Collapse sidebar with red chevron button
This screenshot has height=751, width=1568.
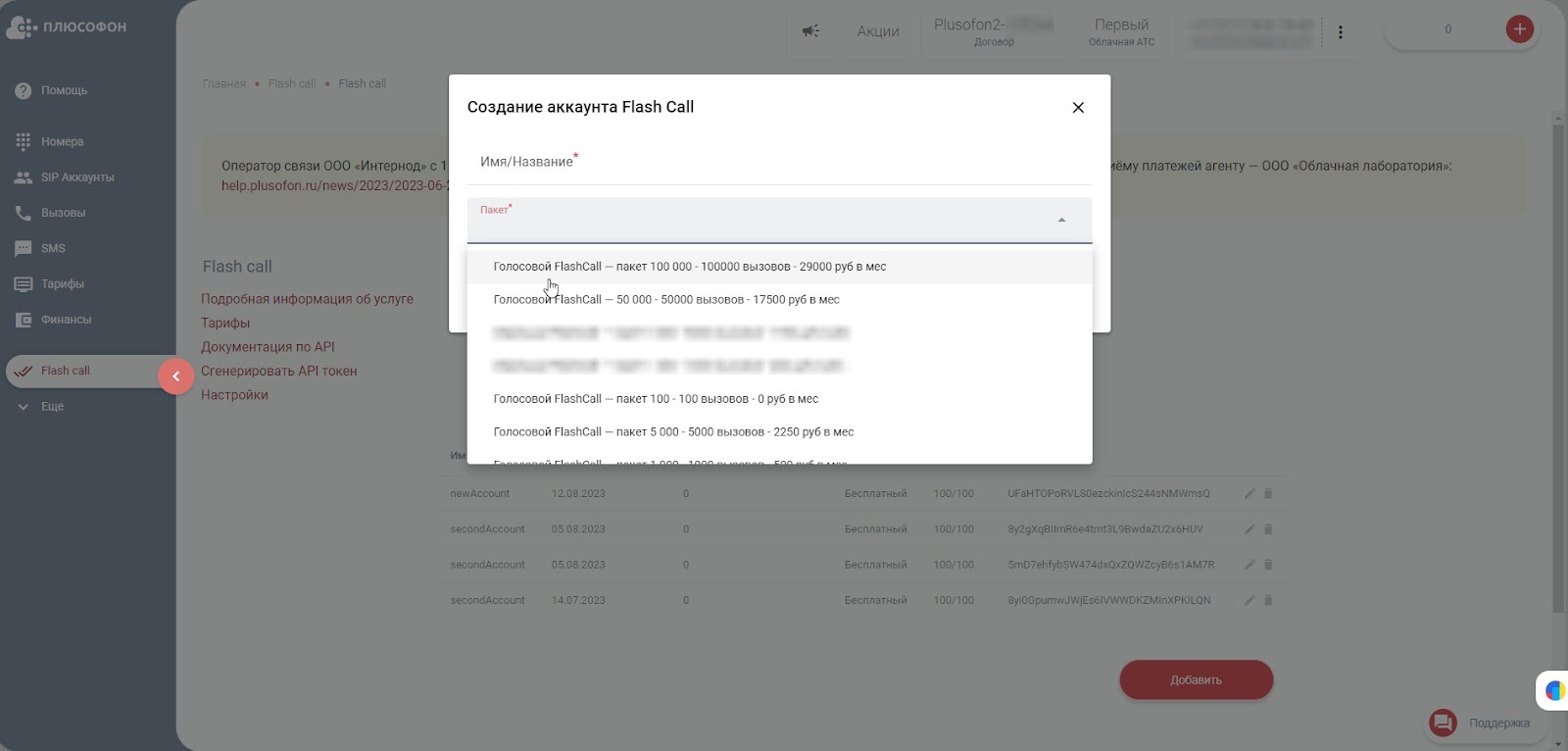point(176,375)
